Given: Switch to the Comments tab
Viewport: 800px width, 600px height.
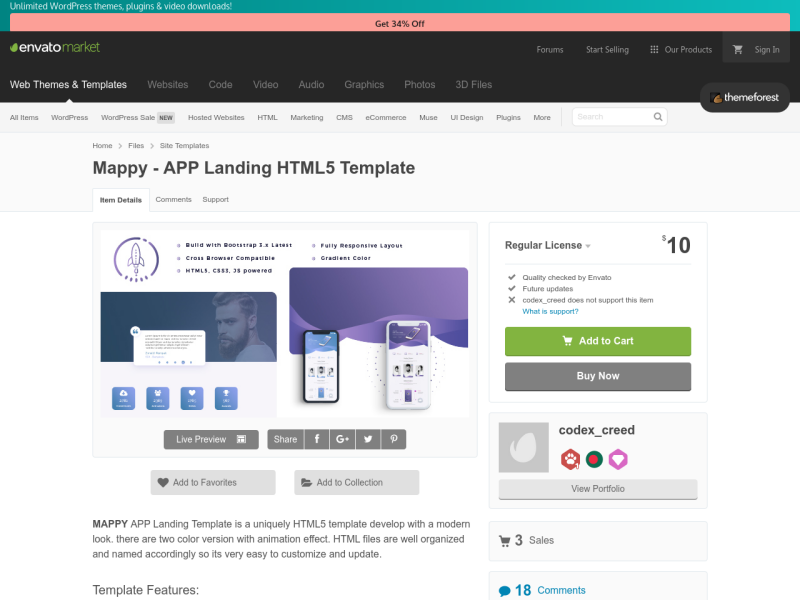Looking at the screenshot, I should pyautogui.click(x=173, y=199).
